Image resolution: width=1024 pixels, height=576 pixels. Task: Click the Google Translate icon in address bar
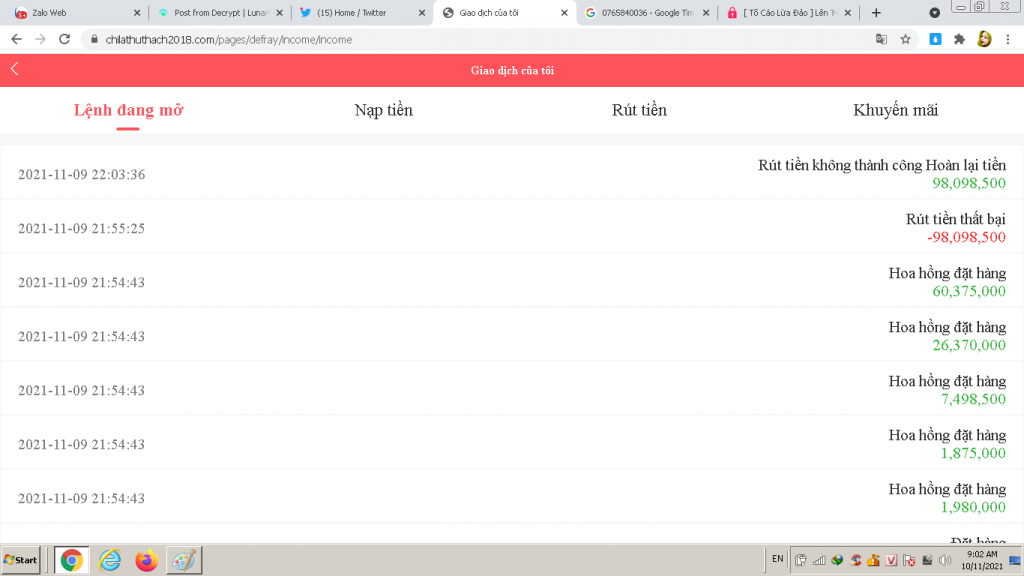(x=881, y=39)
